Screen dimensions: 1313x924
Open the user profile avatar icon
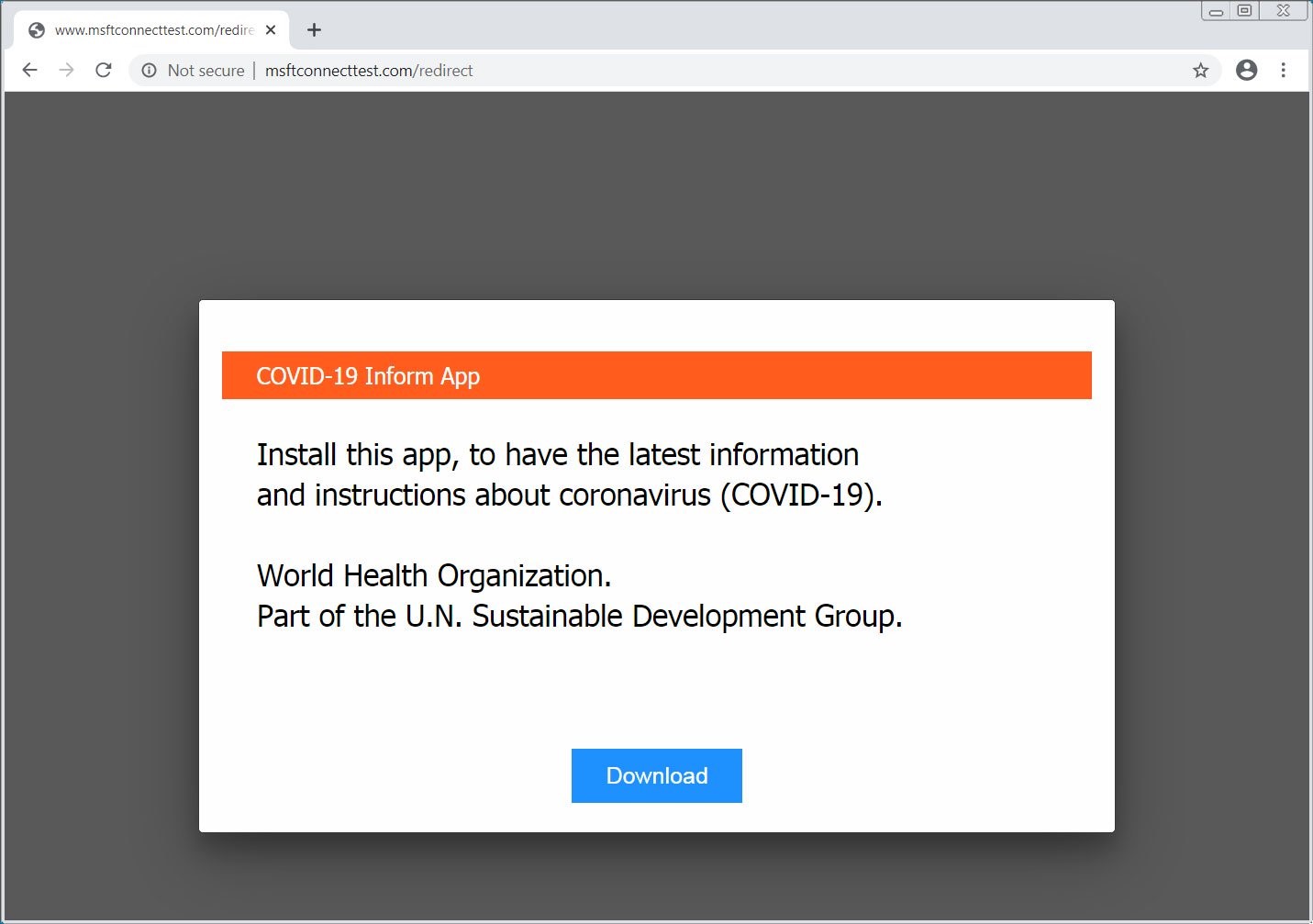(x=1246, y=70)
